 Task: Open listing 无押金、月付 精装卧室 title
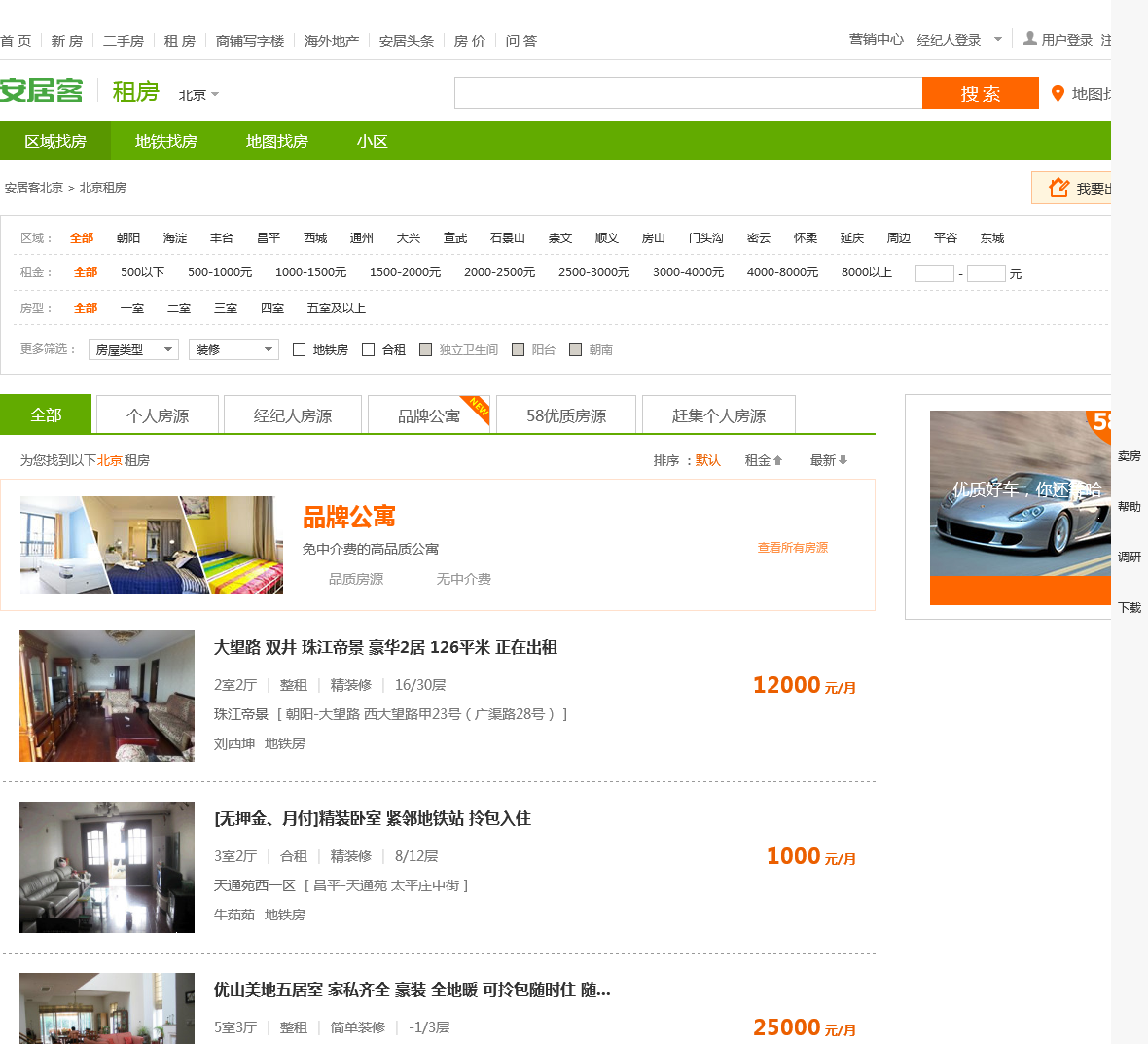373,818
